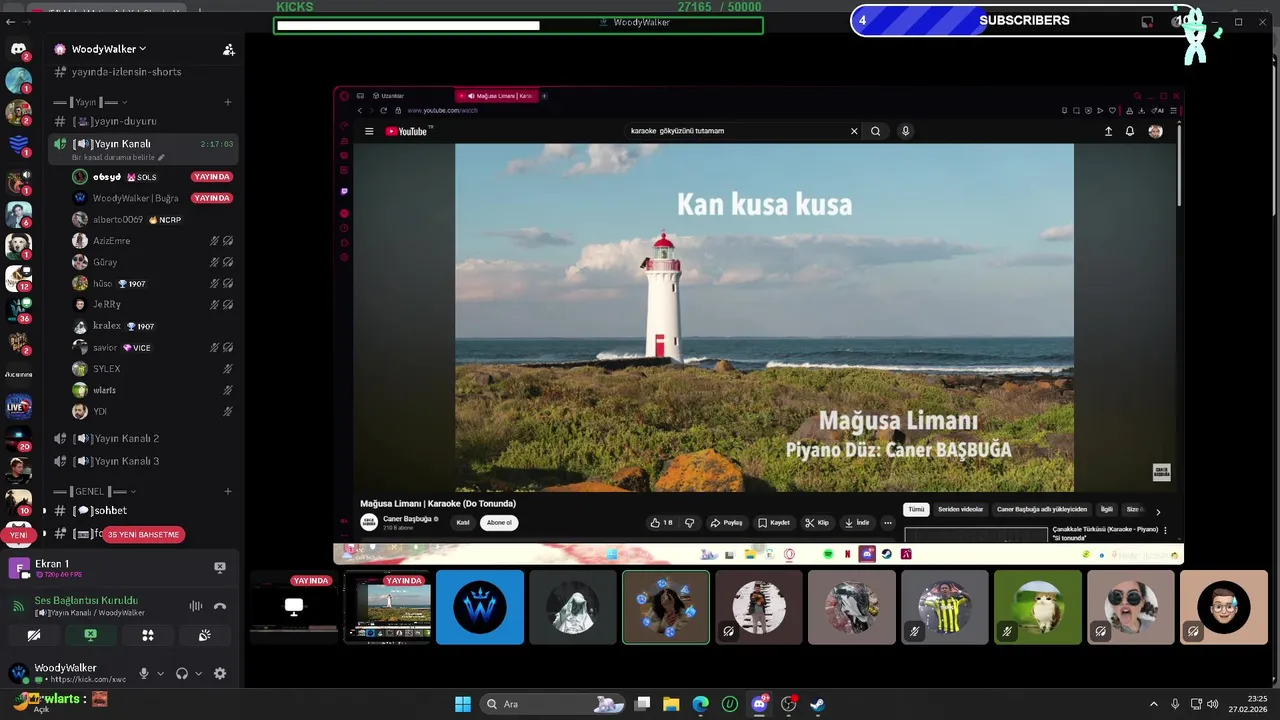Open Windows Start menu on taskbar
This screenshot has width=1280, height=720.
463,704
